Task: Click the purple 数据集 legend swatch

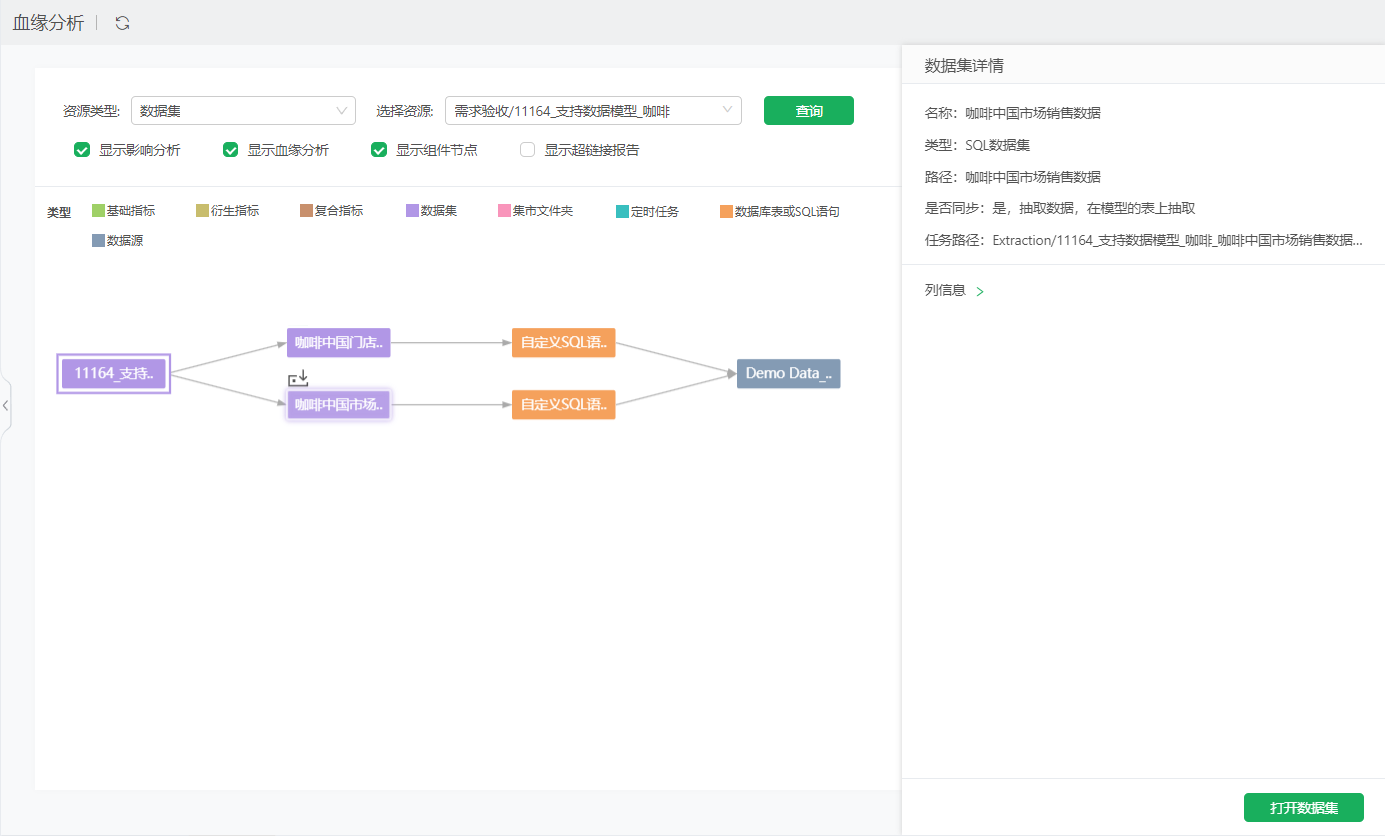Action: coord(412,211)
